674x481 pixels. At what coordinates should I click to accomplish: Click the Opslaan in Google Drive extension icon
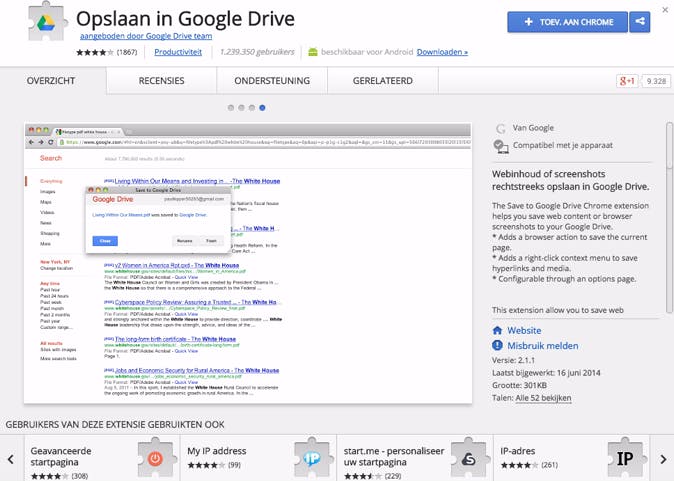pos(47,21)
